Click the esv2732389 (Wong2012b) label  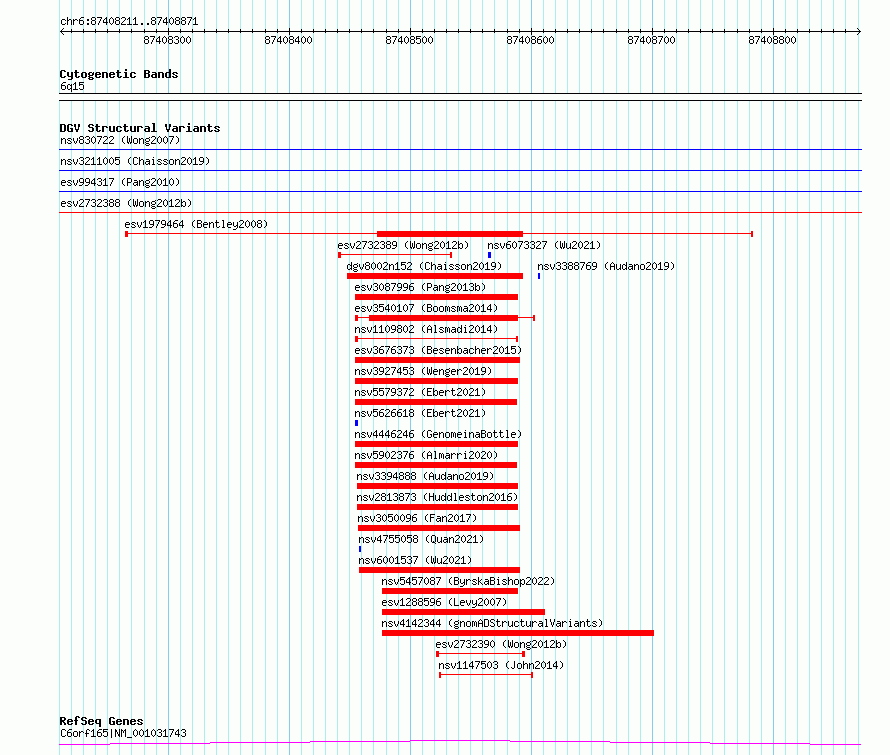click(403, 245)
